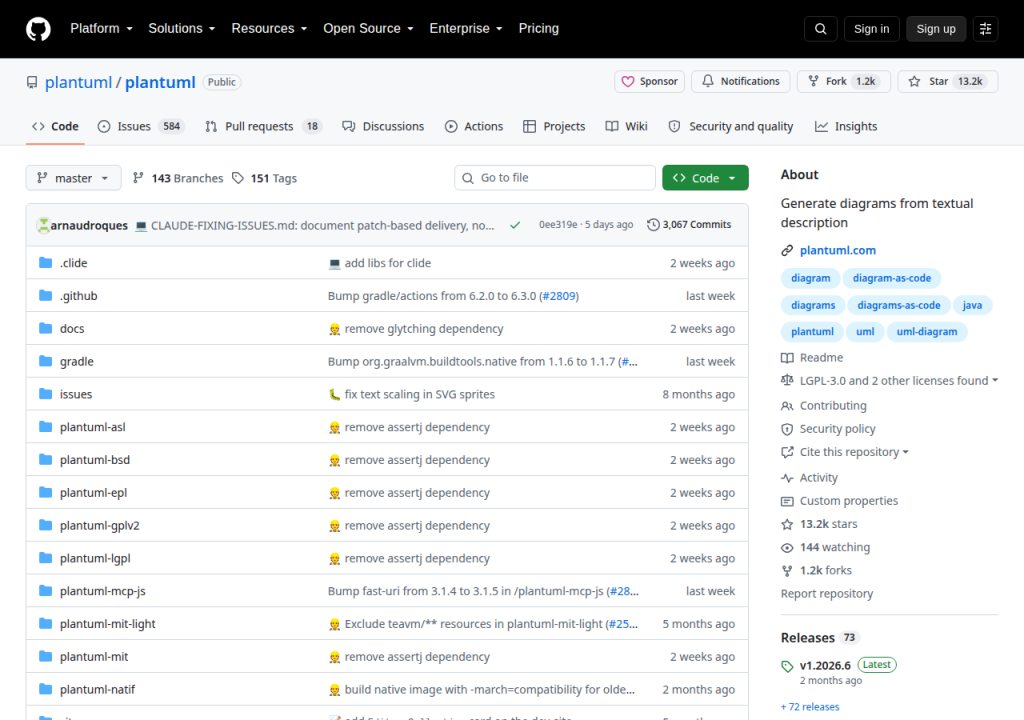Screen dimensions: 1024x720
Task: Open the plantuml.com link
Action: (838, 250)
